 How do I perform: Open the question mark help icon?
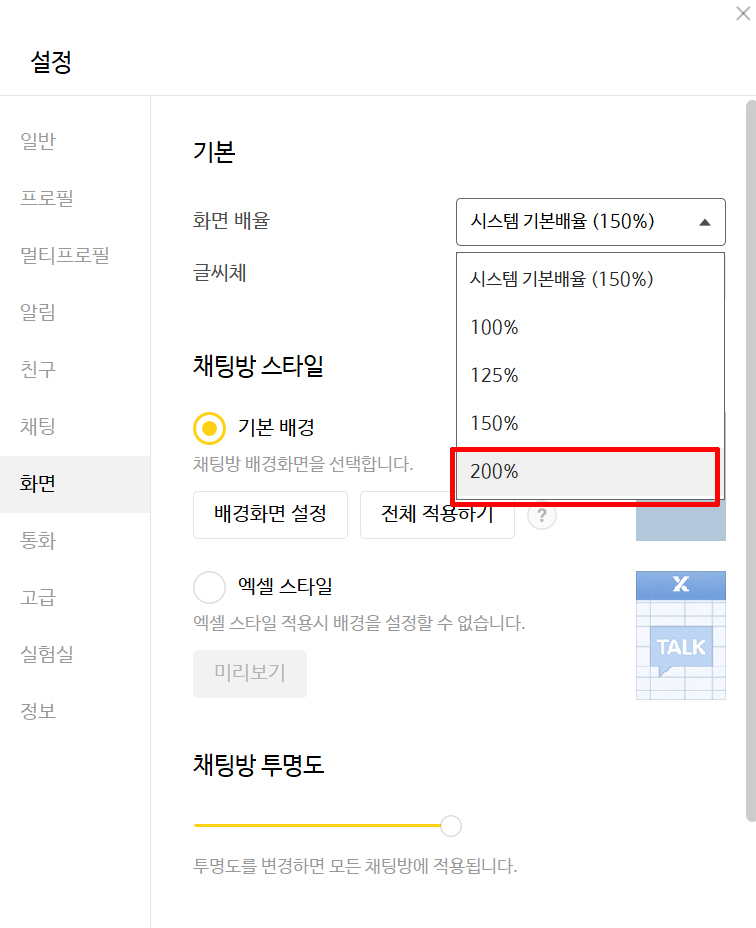[x=541, y=515]
